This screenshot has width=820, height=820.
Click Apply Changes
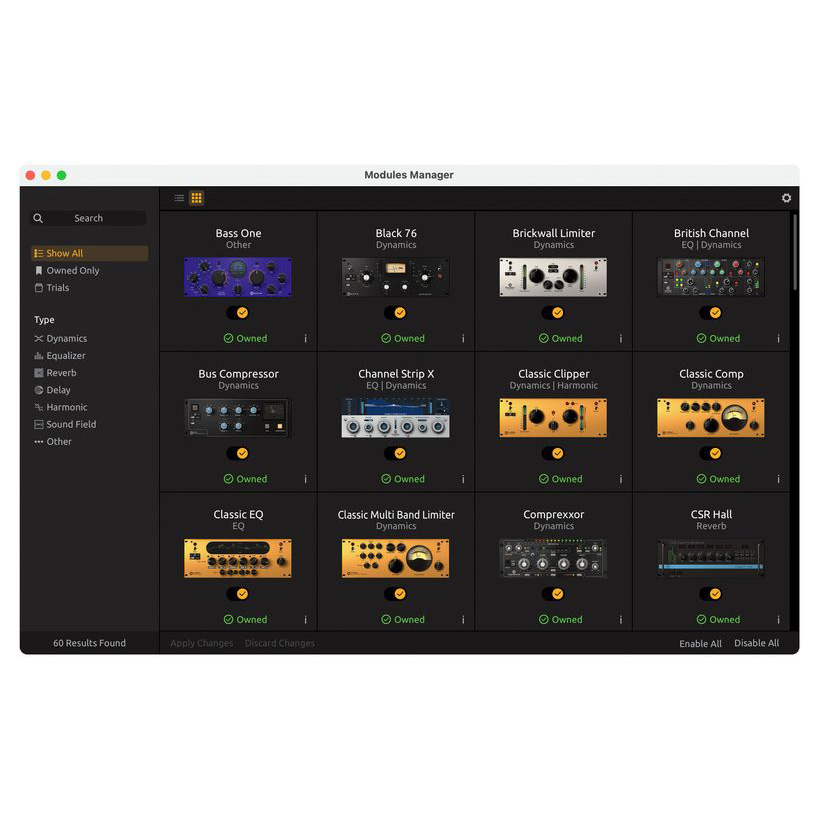tap(202, 643)
